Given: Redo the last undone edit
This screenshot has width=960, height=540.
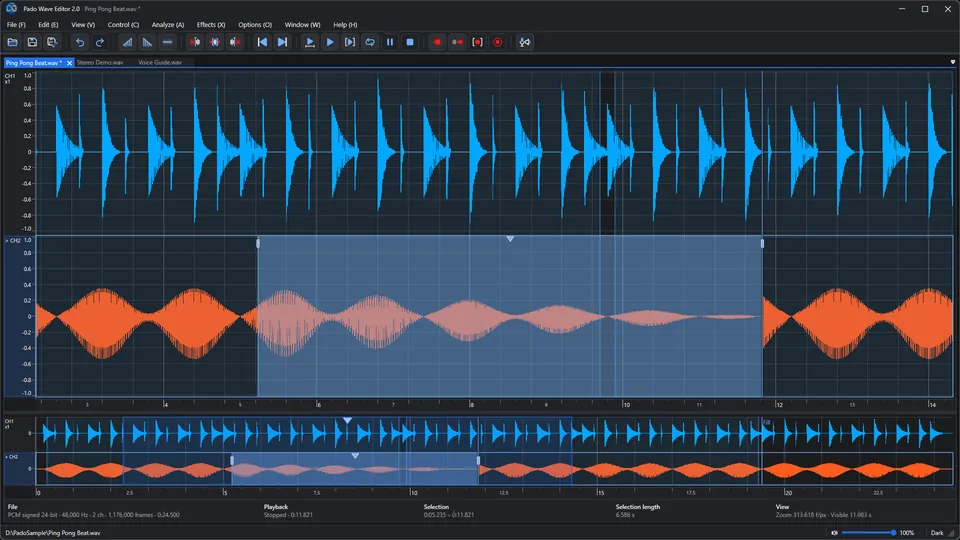Looking at the screenshot, I should 100,42.
